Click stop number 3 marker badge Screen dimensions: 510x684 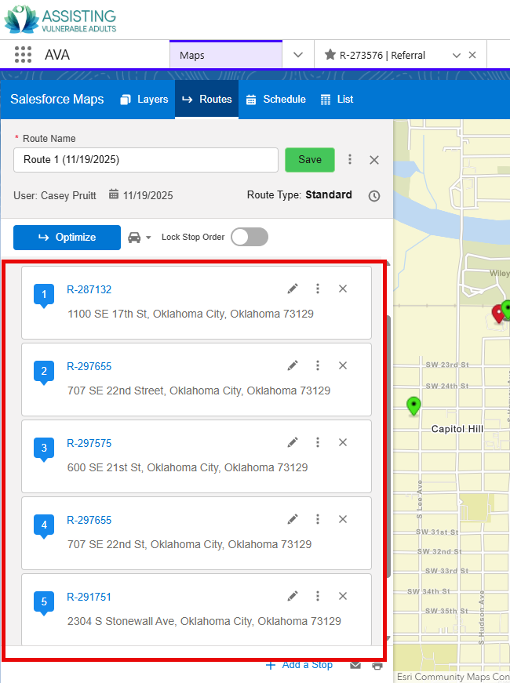point(44,449)
